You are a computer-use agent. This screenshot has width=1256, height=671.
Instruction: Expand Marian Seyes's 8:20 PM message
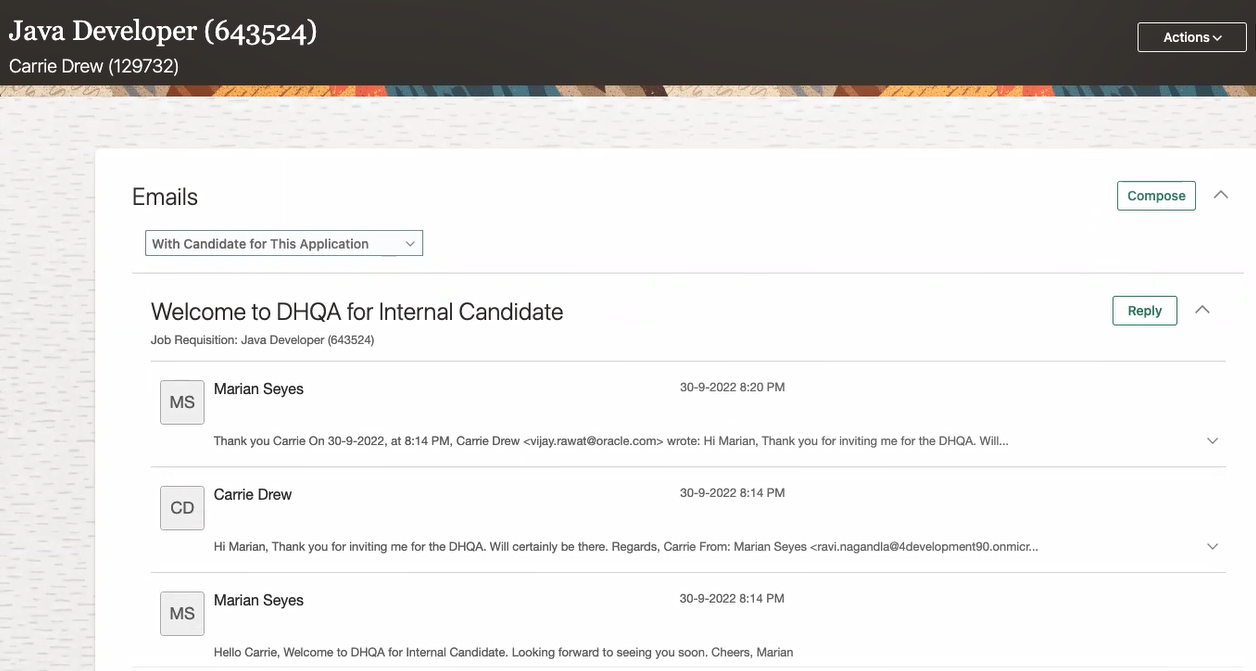pyautogui.click(x=1212, y=441)
